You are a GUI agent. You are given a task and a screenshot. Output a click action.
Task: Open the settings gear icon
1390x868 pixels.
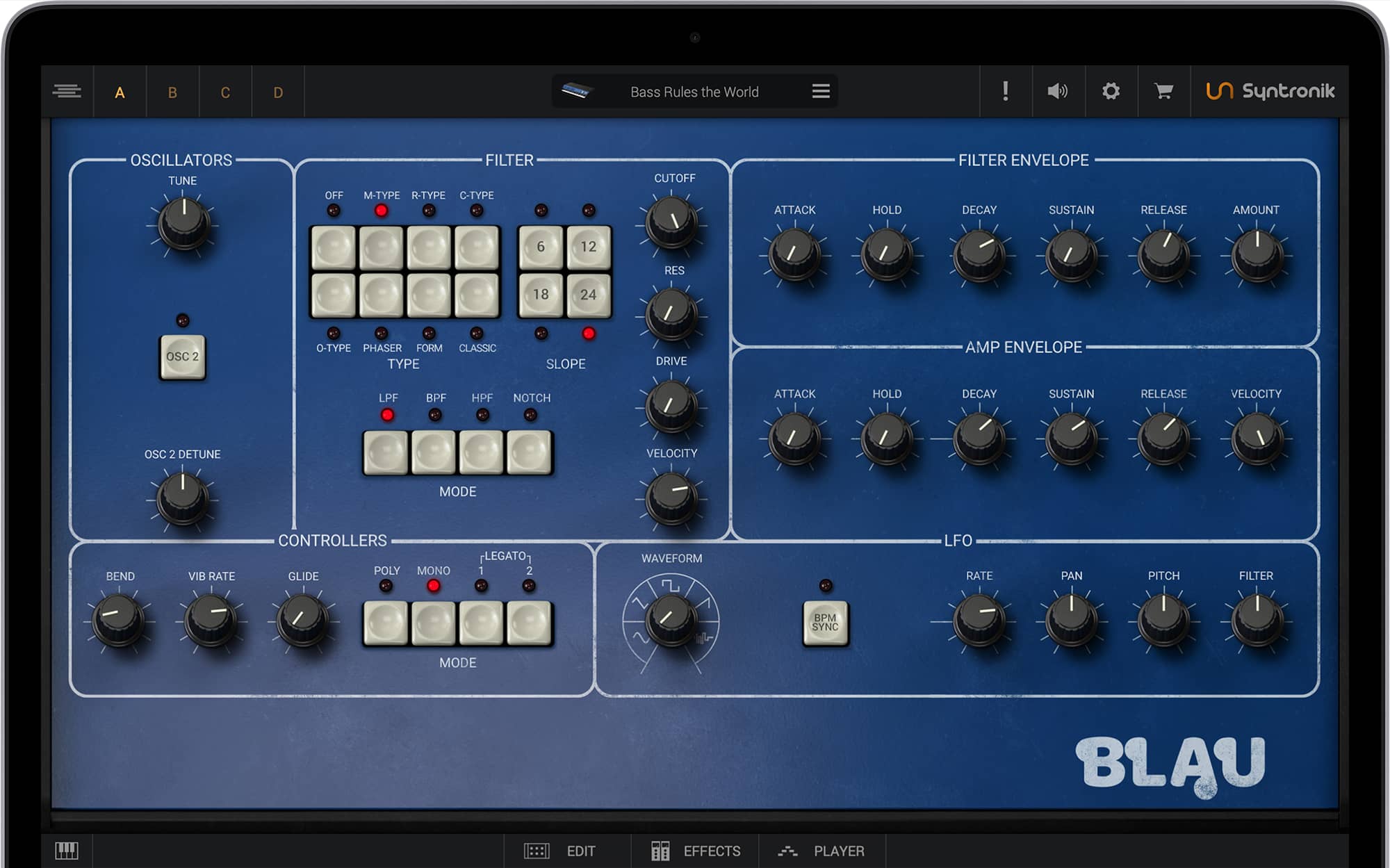(x=1111, y=91)
